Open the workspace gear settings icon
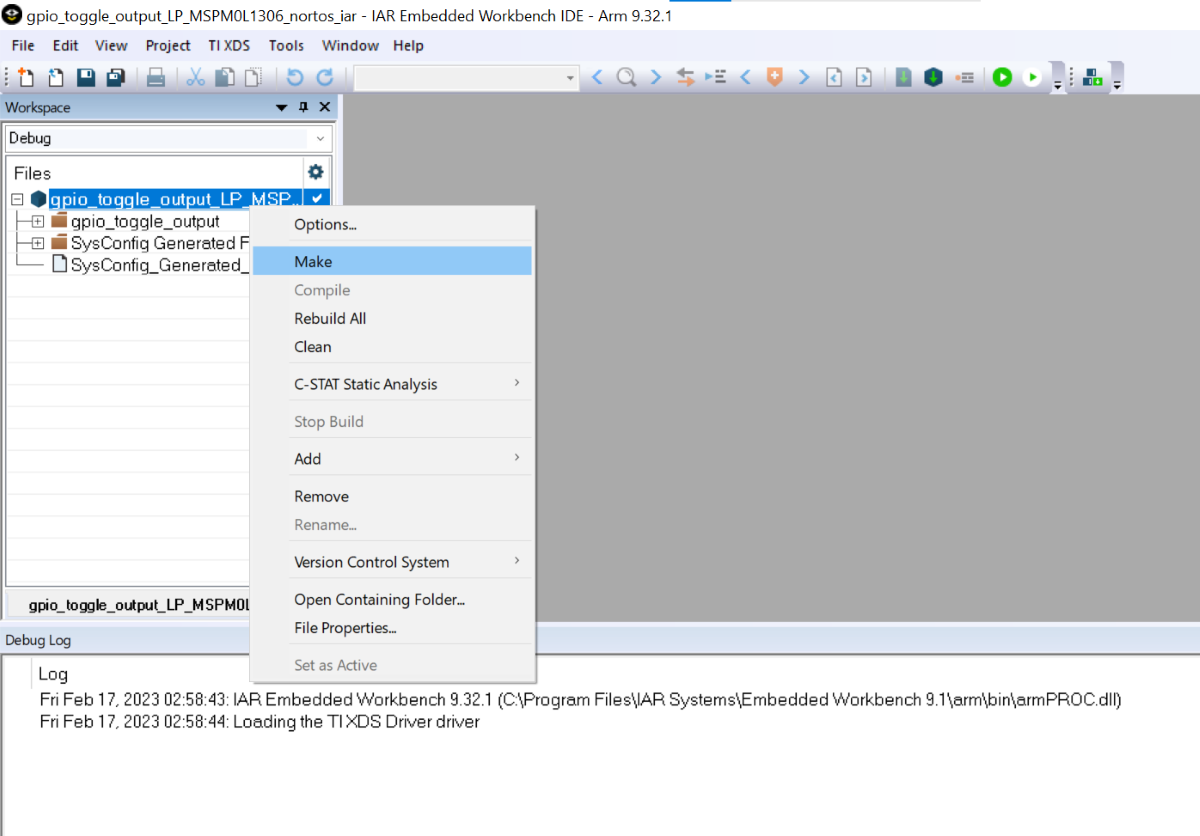Viewport: 1200px width, 836px height. tap(316, 172)
